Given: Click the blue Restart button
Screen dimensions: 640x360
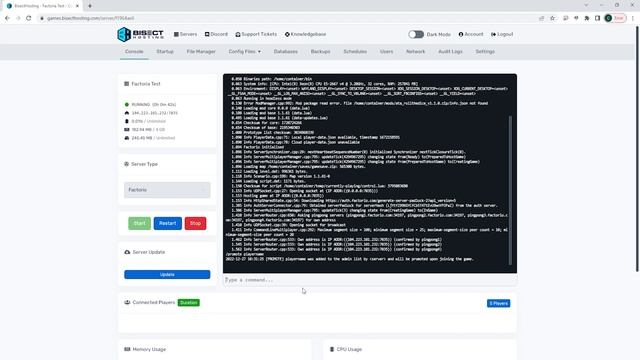Looking at the screenshot, I should pyautogui.click(x=168, y=223).
